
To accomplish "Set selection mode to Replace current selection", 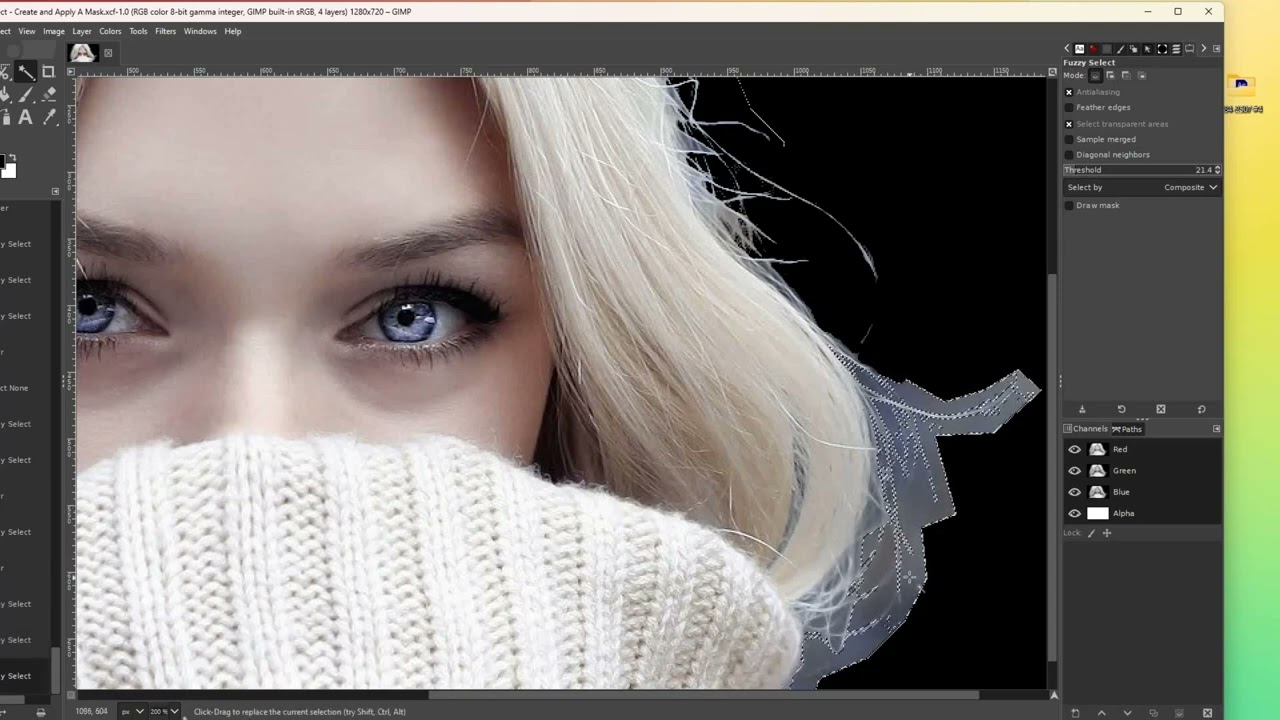I will [1095, 75].
